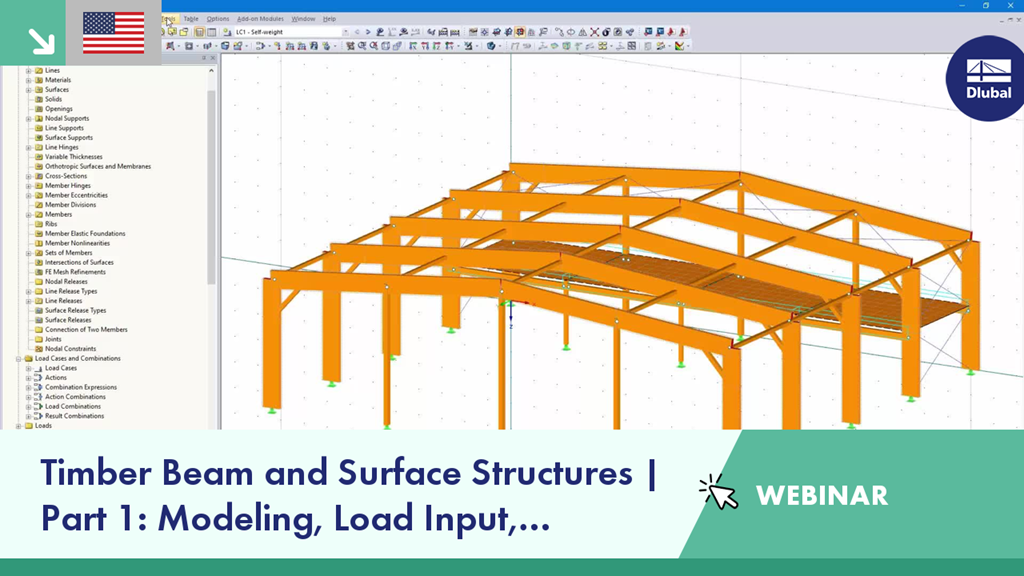The width and height of the screenshot is (1024, 576).
Task: Expand the Sets of Members node
Action: 28,253
